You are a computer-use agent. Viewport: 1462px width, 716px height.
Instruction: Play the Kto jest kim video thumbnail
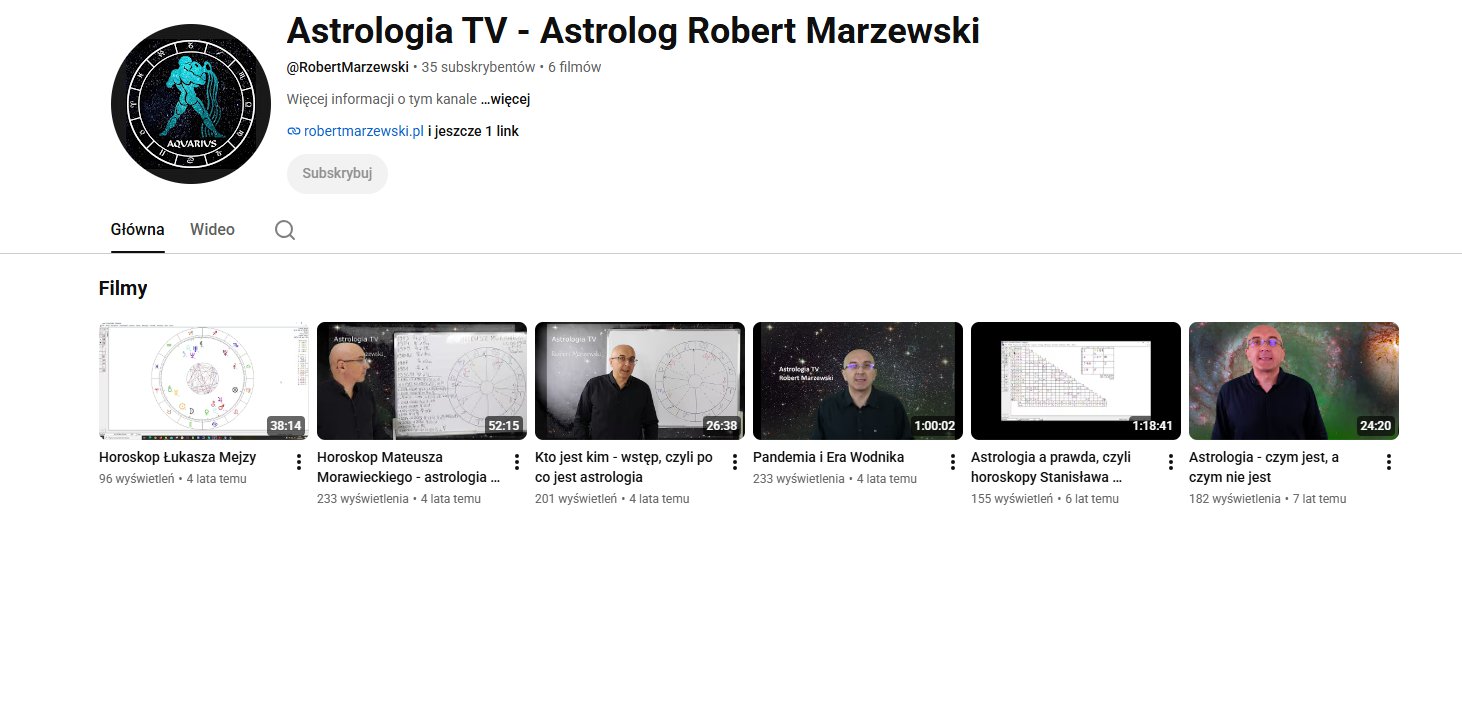640,381
